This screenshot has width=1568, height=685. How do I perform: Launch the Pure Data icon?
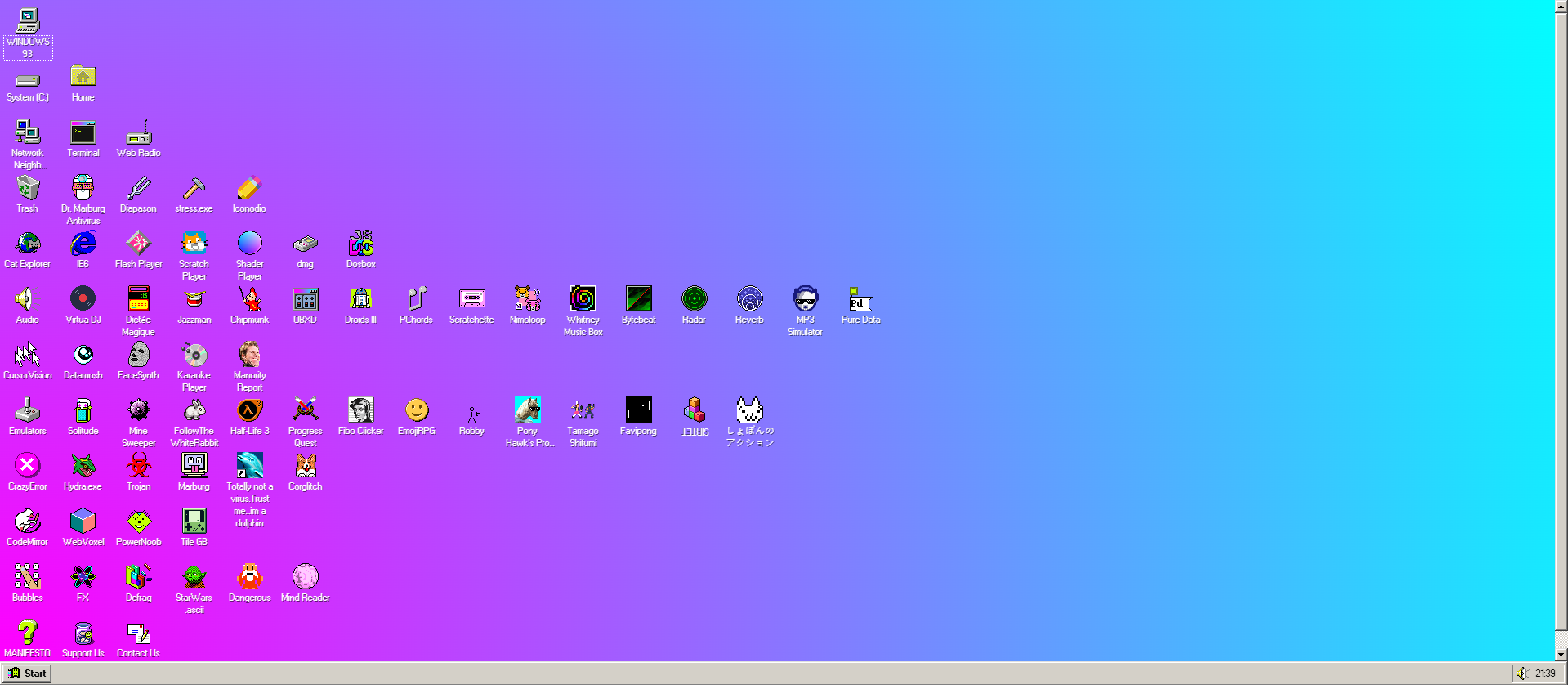tap(860, 299)
